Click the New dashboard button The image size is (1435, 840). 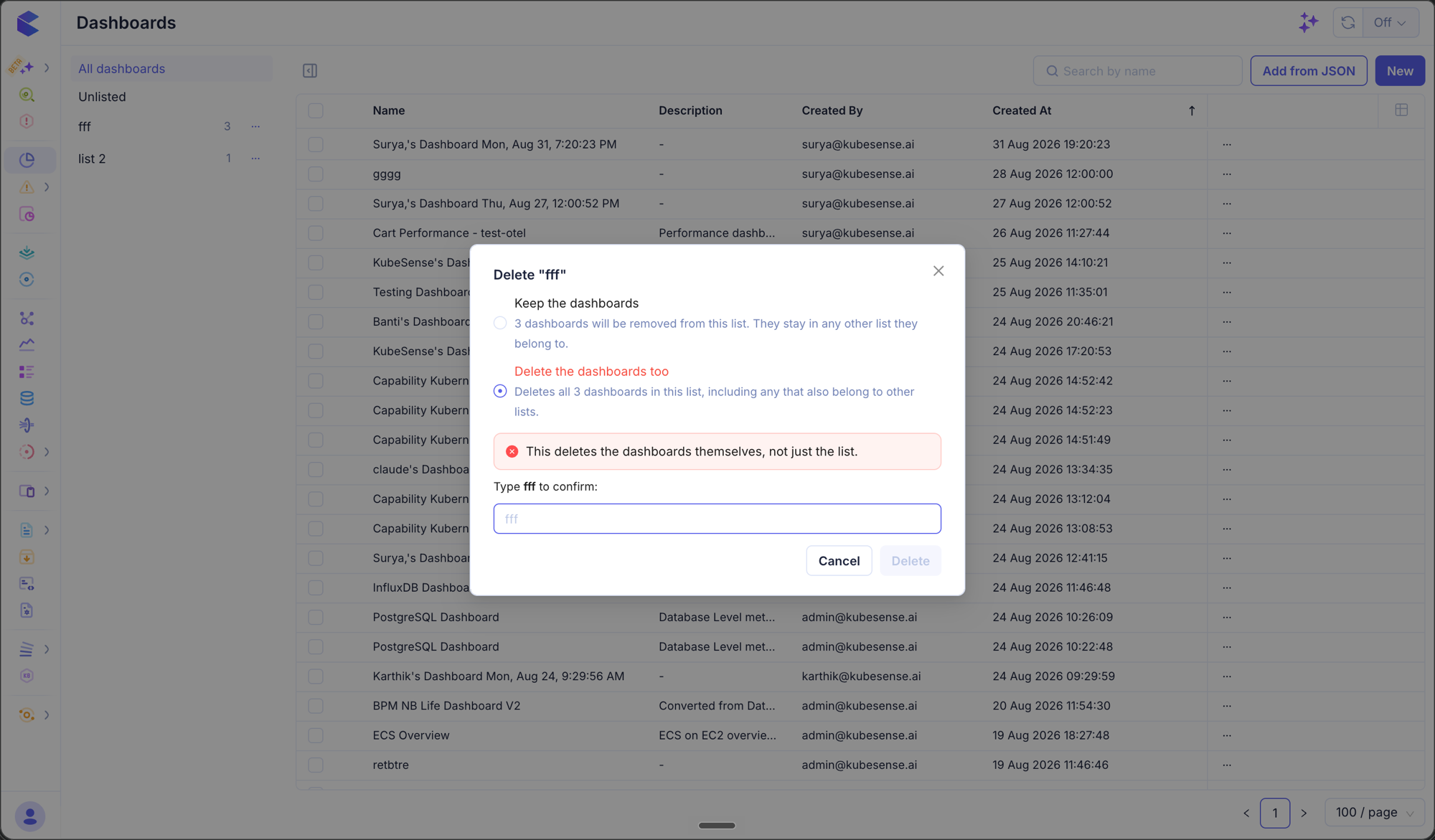[x=1400, y=71]
